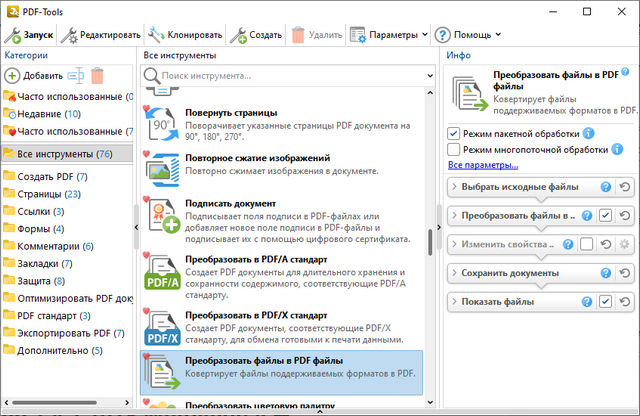Click the Создать toolbar button
Image resolution: width=640 pixels, height=416 pixels.
tap(257, 35)
